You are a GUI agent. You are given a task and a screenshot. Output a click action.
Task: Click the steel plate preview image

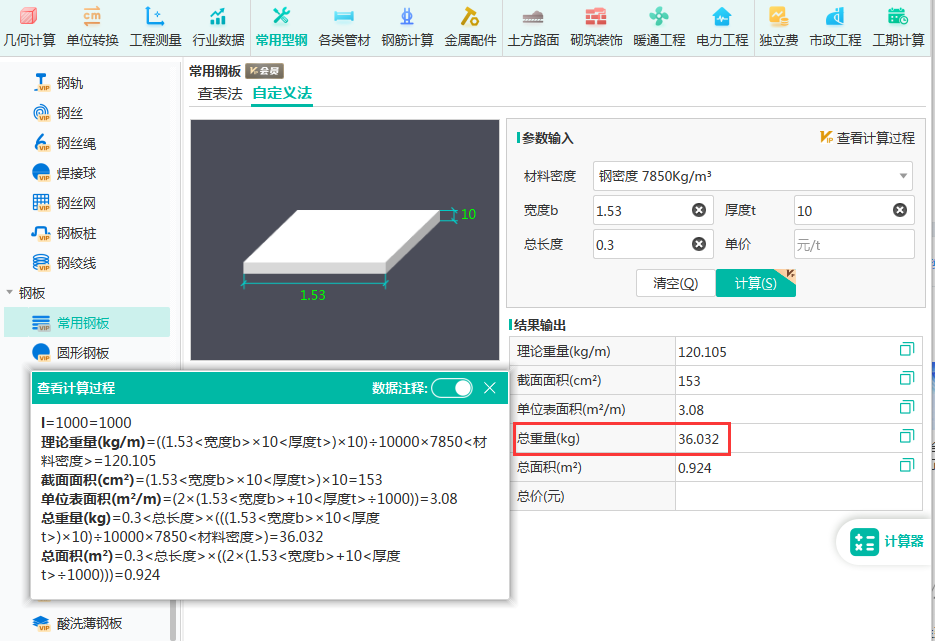(345, 240)
